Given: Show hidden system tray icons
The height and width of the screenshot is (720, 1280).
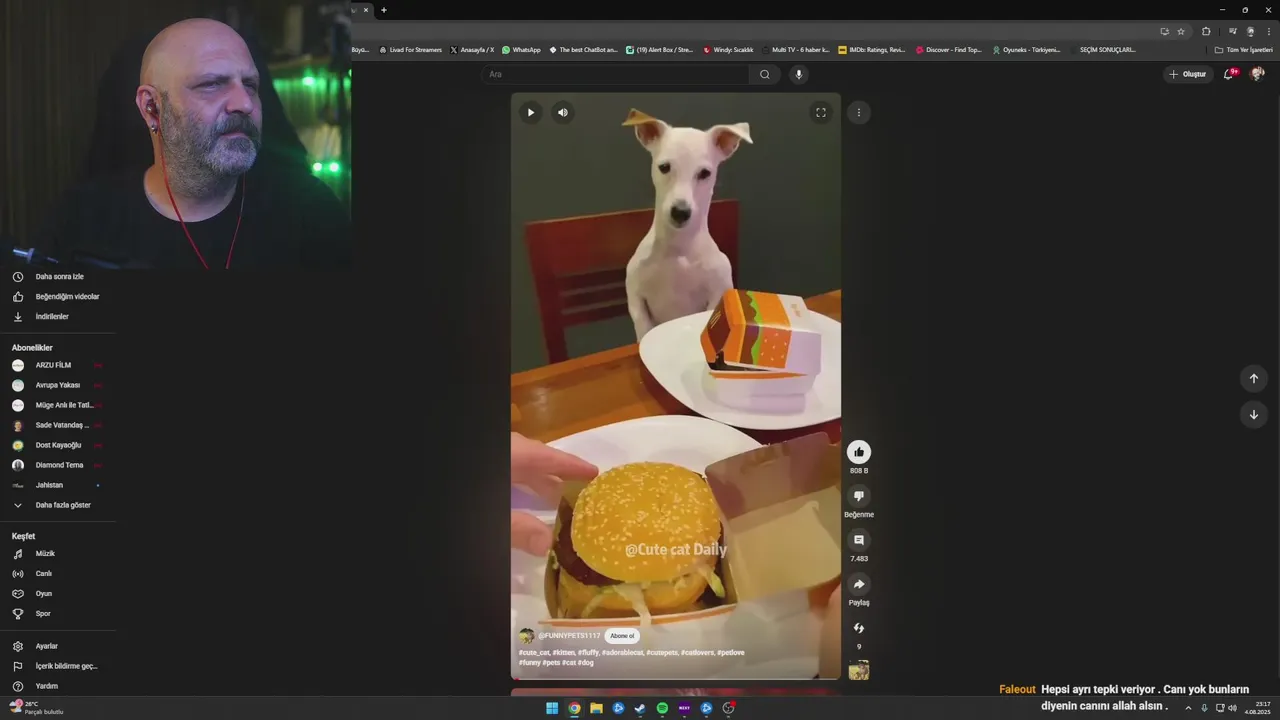Looking at the screenshot, I should (1188, 708).
